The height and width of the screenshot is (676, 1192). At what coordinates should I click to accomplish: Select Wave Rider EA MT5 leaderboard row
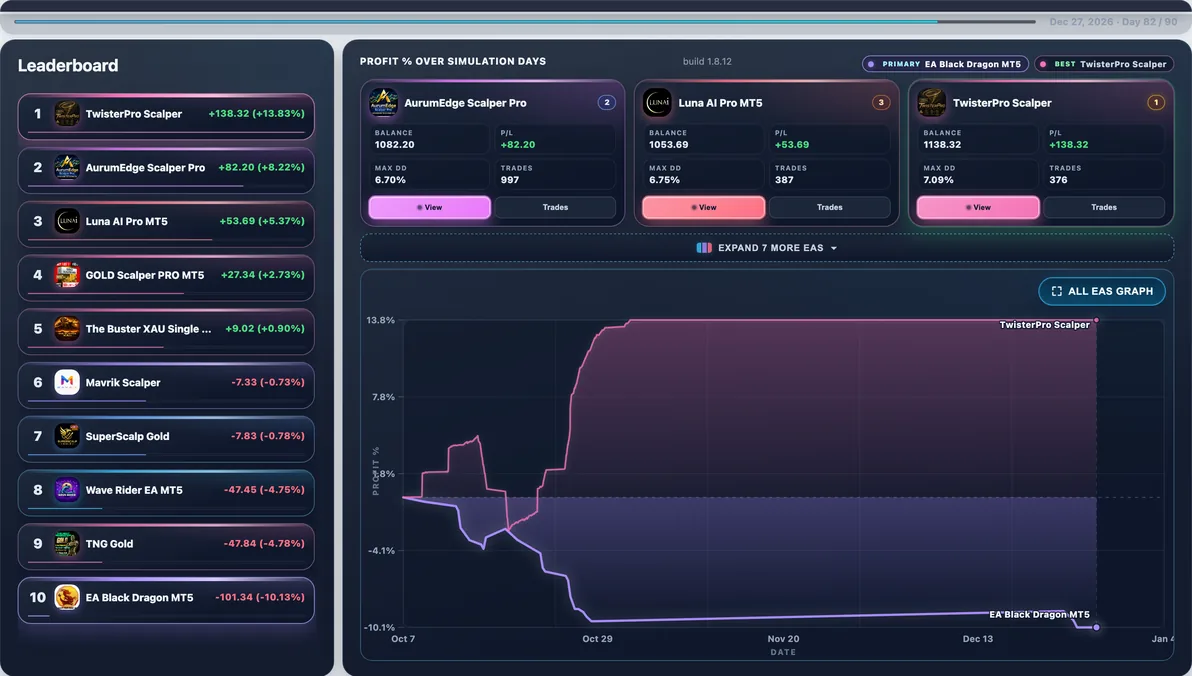[x=166, y=493]
